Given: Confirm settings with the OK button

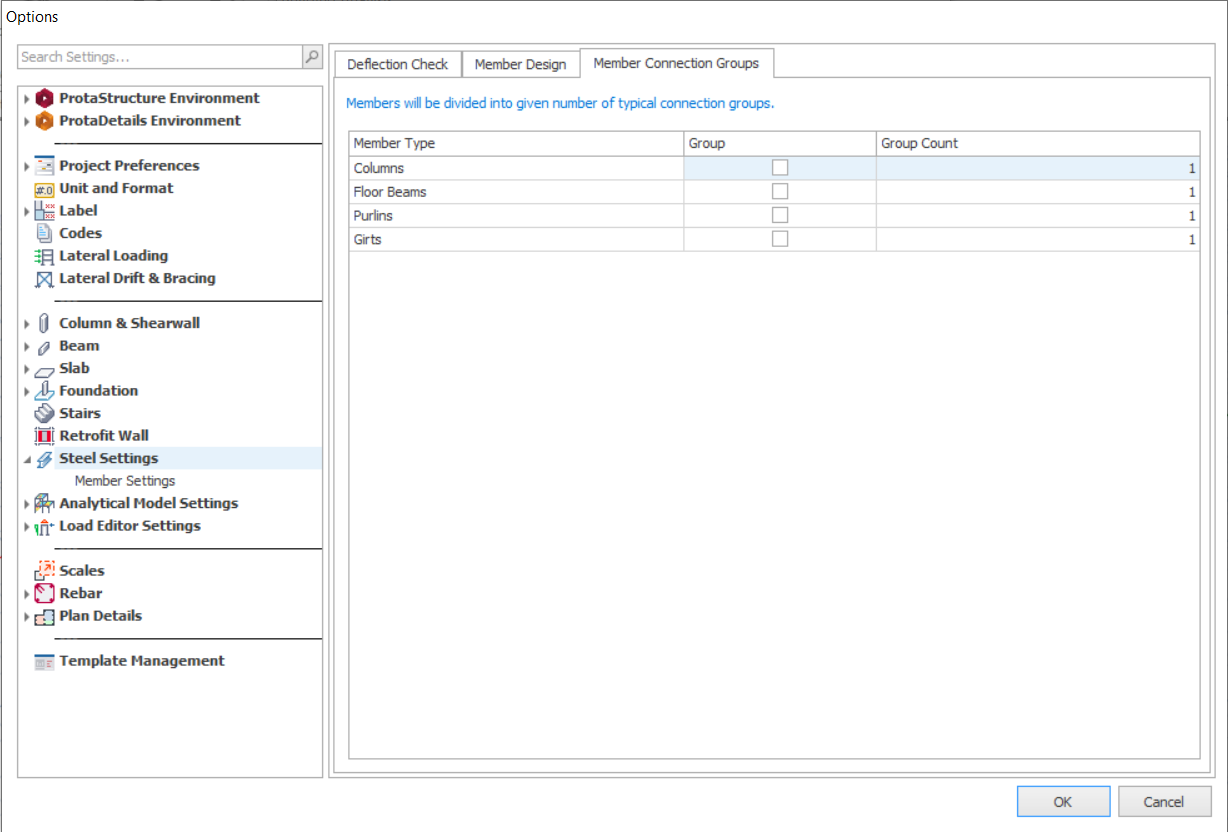Looking at the screenshot, I should pos(1063,801).
